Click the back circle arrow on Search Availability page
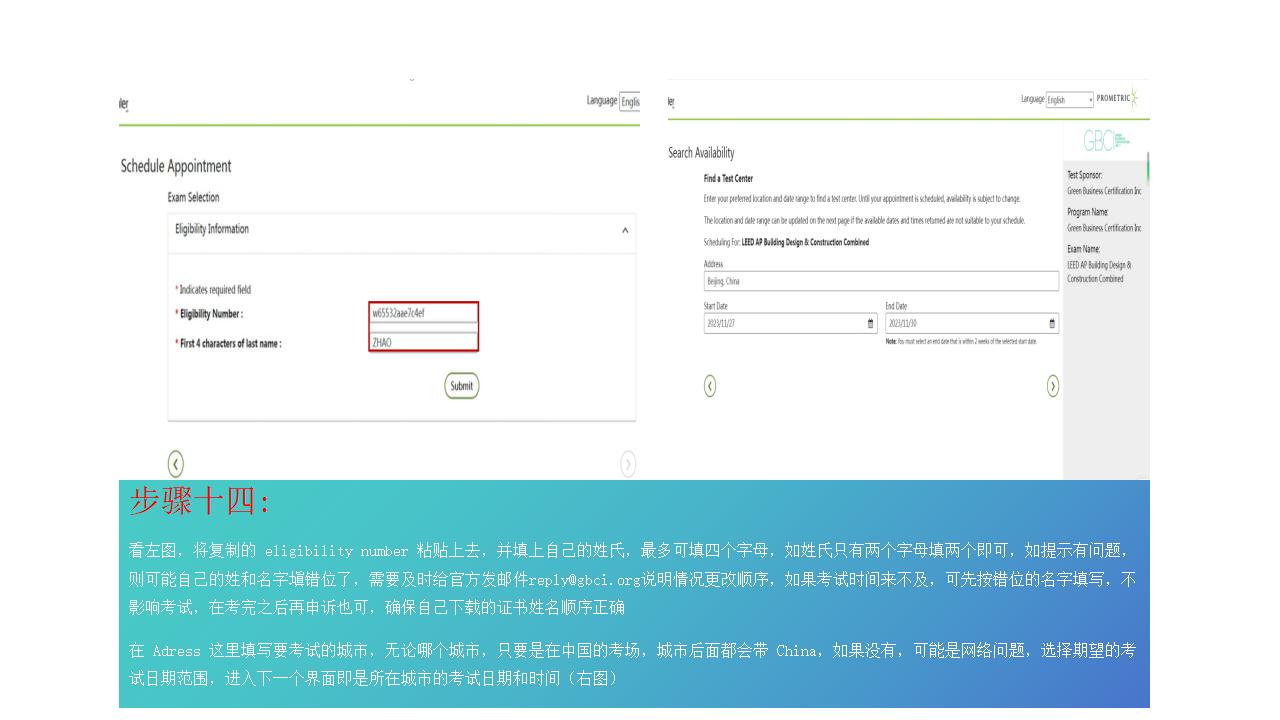Image resolution: width=1280 pixels, height=720 pixels. point(710,386)
